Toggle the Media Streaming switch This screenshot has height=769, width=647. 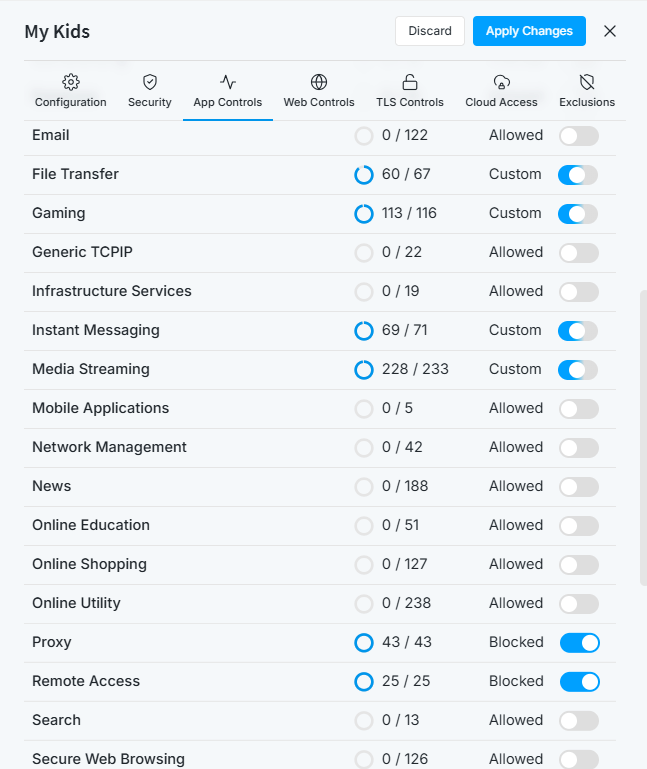coord(579,370)
